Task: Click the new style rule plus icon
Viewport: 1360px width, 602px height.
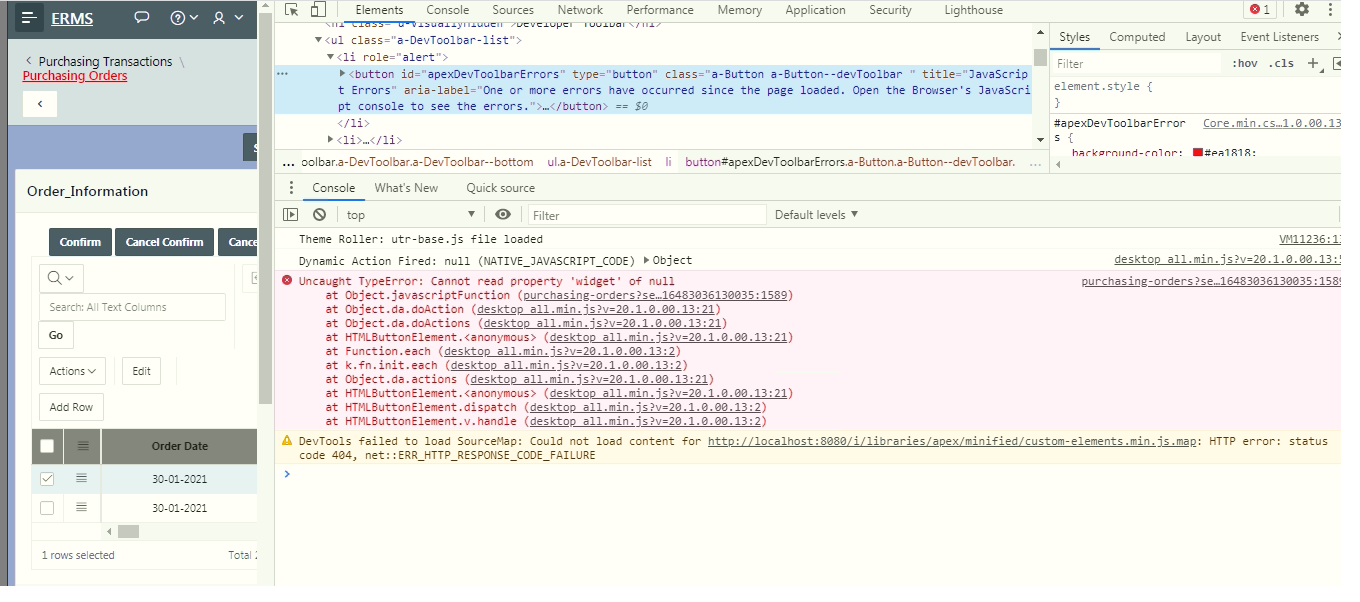Action: coord(1314,63)
